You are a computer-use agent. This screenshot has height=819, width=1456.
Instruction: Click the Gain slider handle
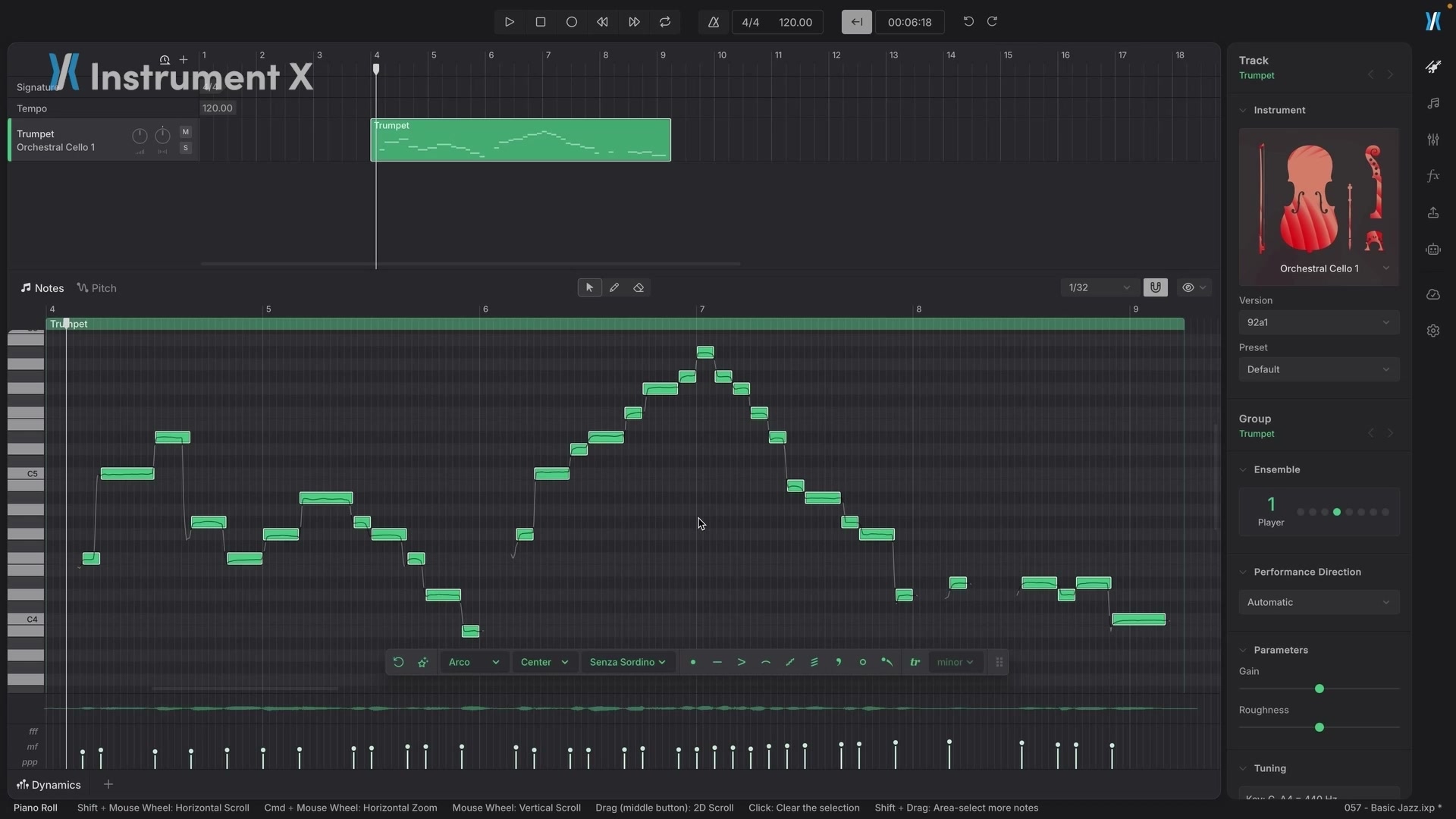1319,689
